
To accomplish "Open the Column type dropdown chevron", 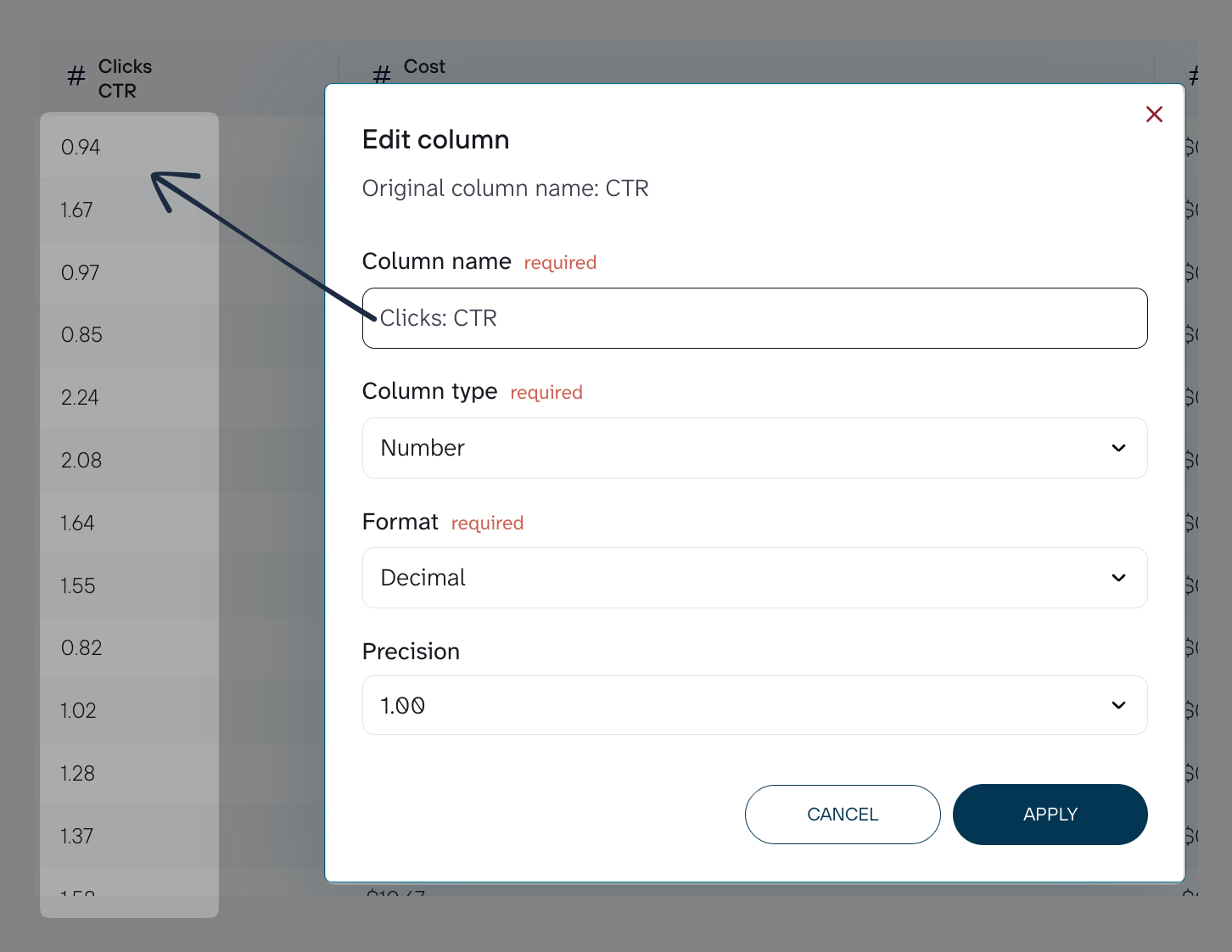I will 1118,448.
